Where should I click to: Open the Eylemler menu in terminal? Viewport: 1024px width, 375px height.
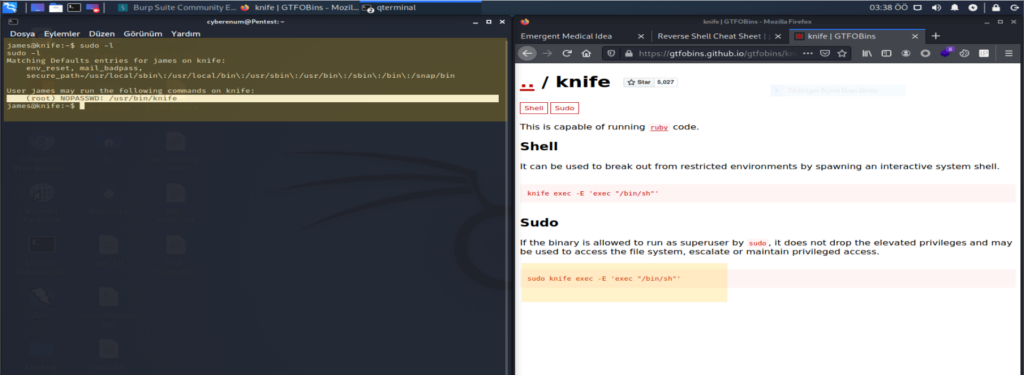point(62,33)
